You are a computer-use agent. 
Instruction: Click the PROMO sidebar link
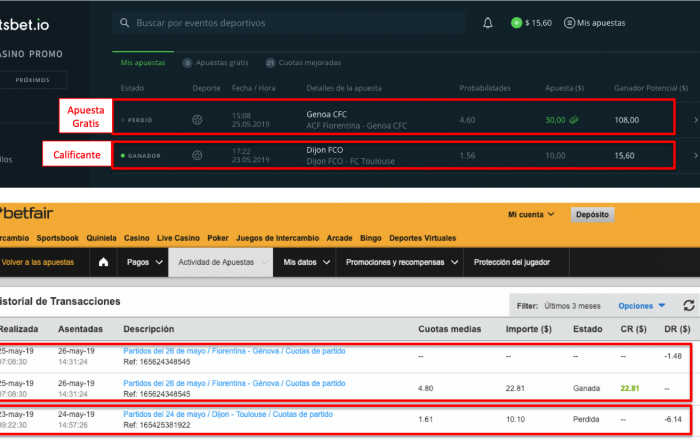46,54
